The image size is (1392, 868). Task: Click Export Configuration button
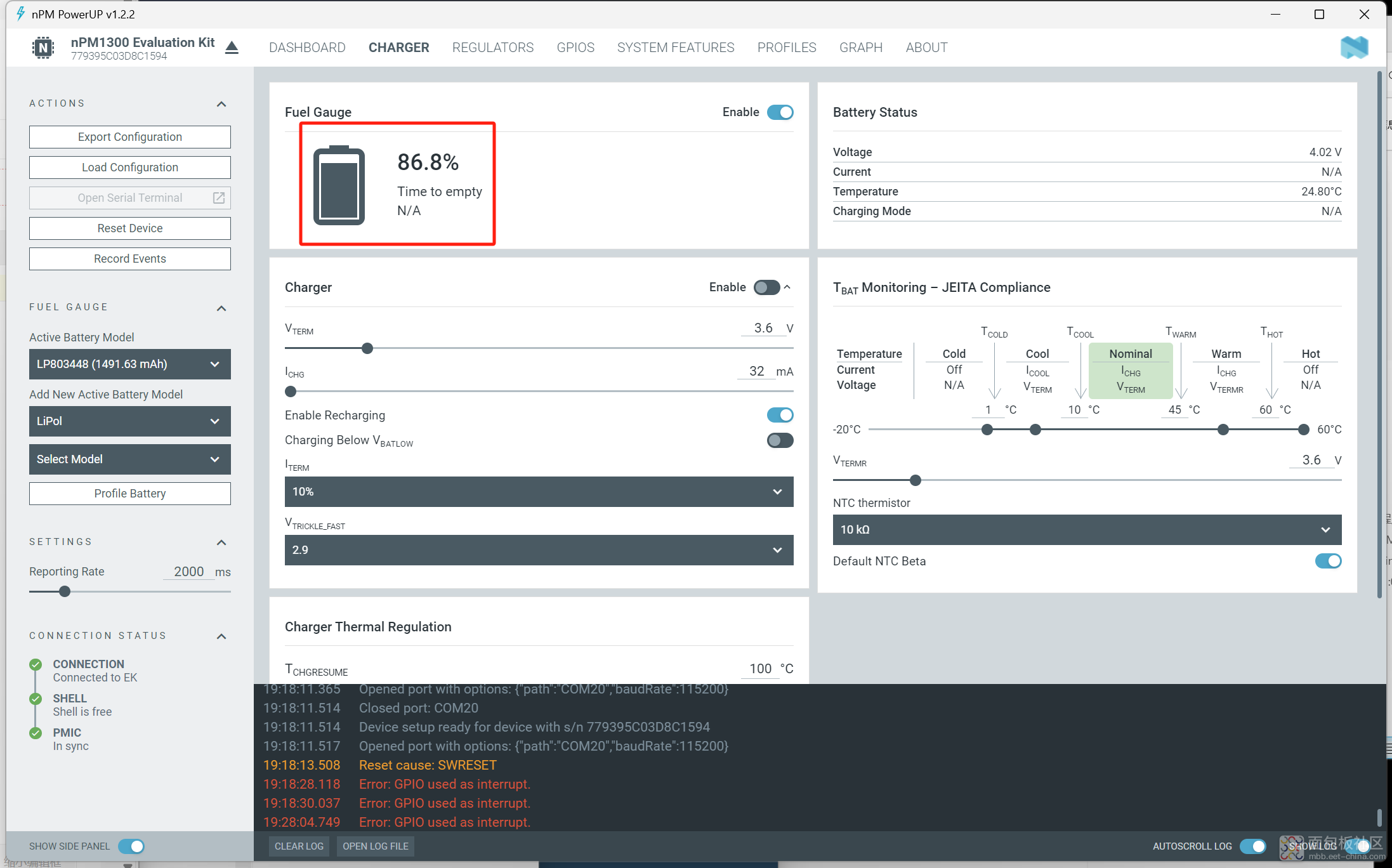point(130,137)
